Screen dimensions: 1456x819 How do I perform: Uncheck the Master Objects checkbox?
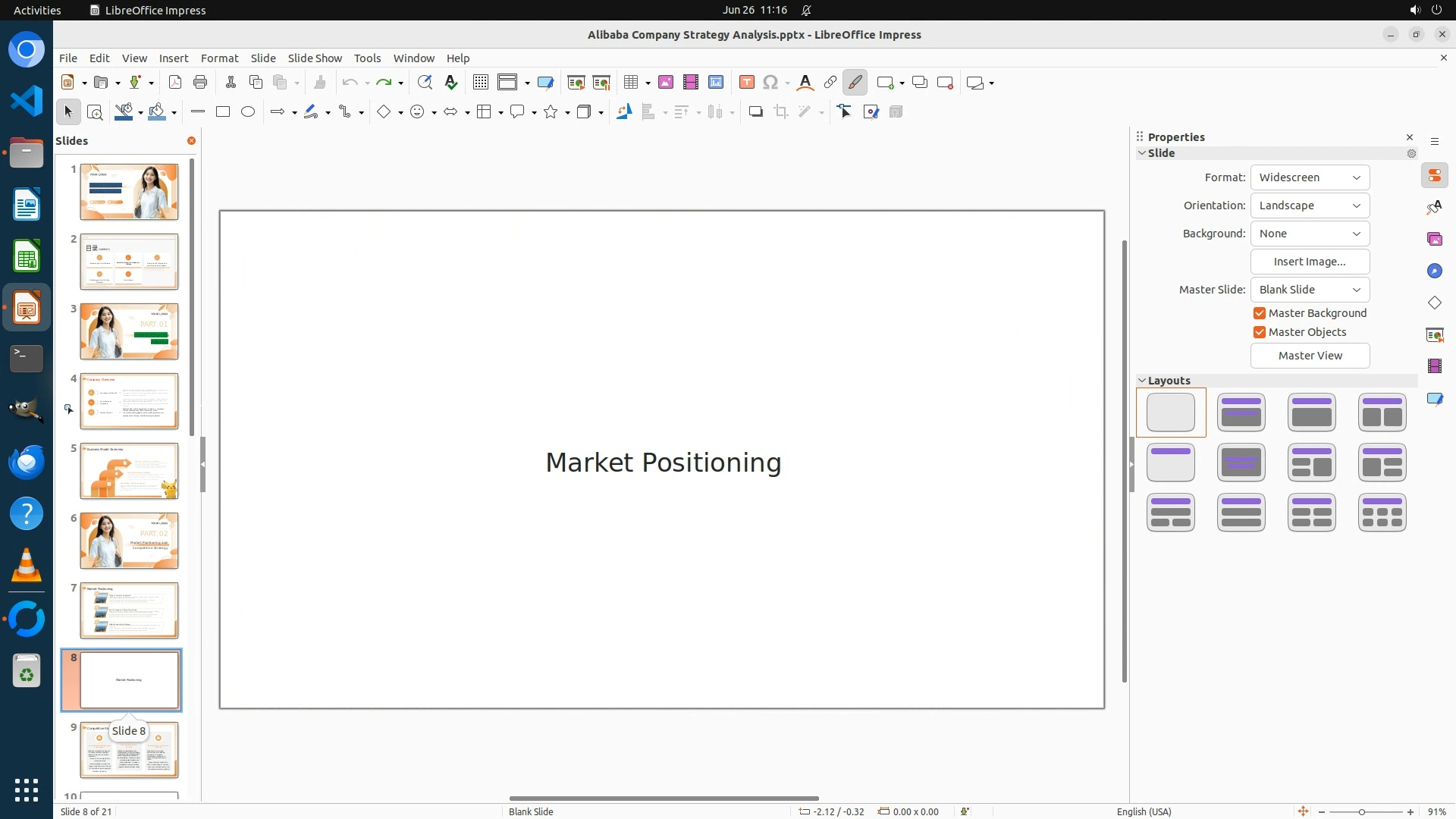(x=1260, y=332)
